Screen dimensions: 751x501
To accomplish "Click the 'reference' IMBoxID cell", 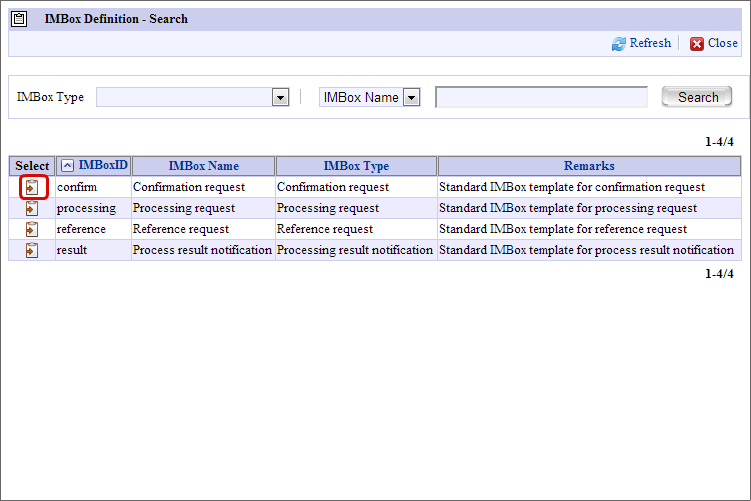I will pyautogui.click(x=93, y=229).
